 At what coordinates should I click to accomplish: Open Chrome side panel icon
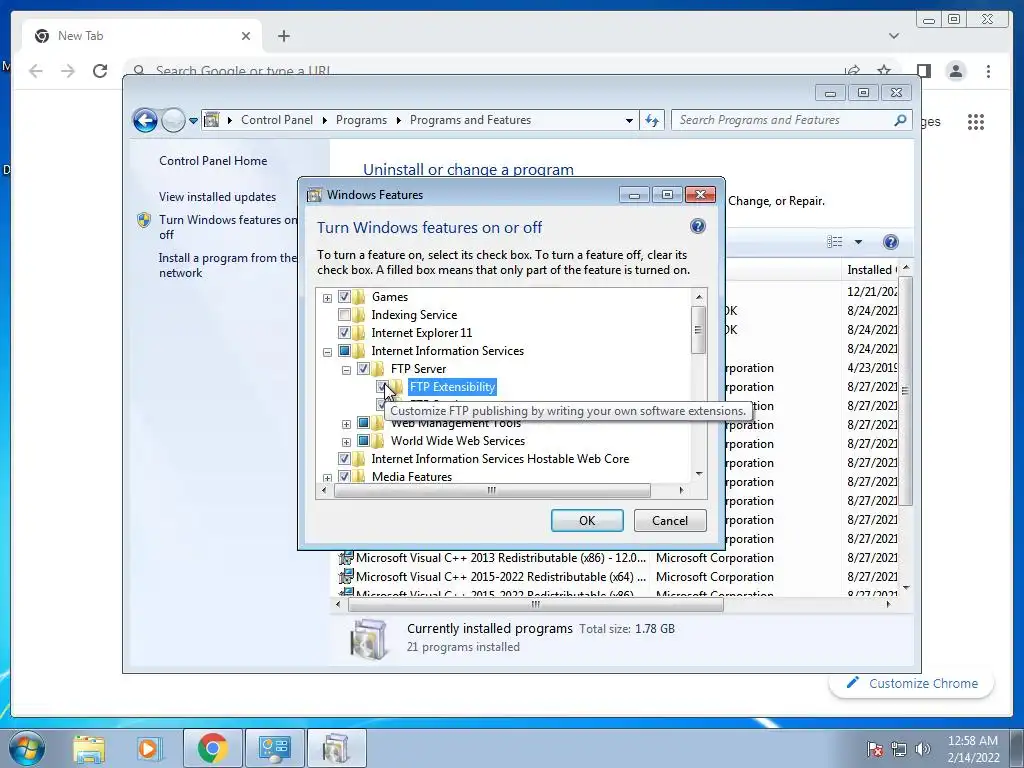923,71
